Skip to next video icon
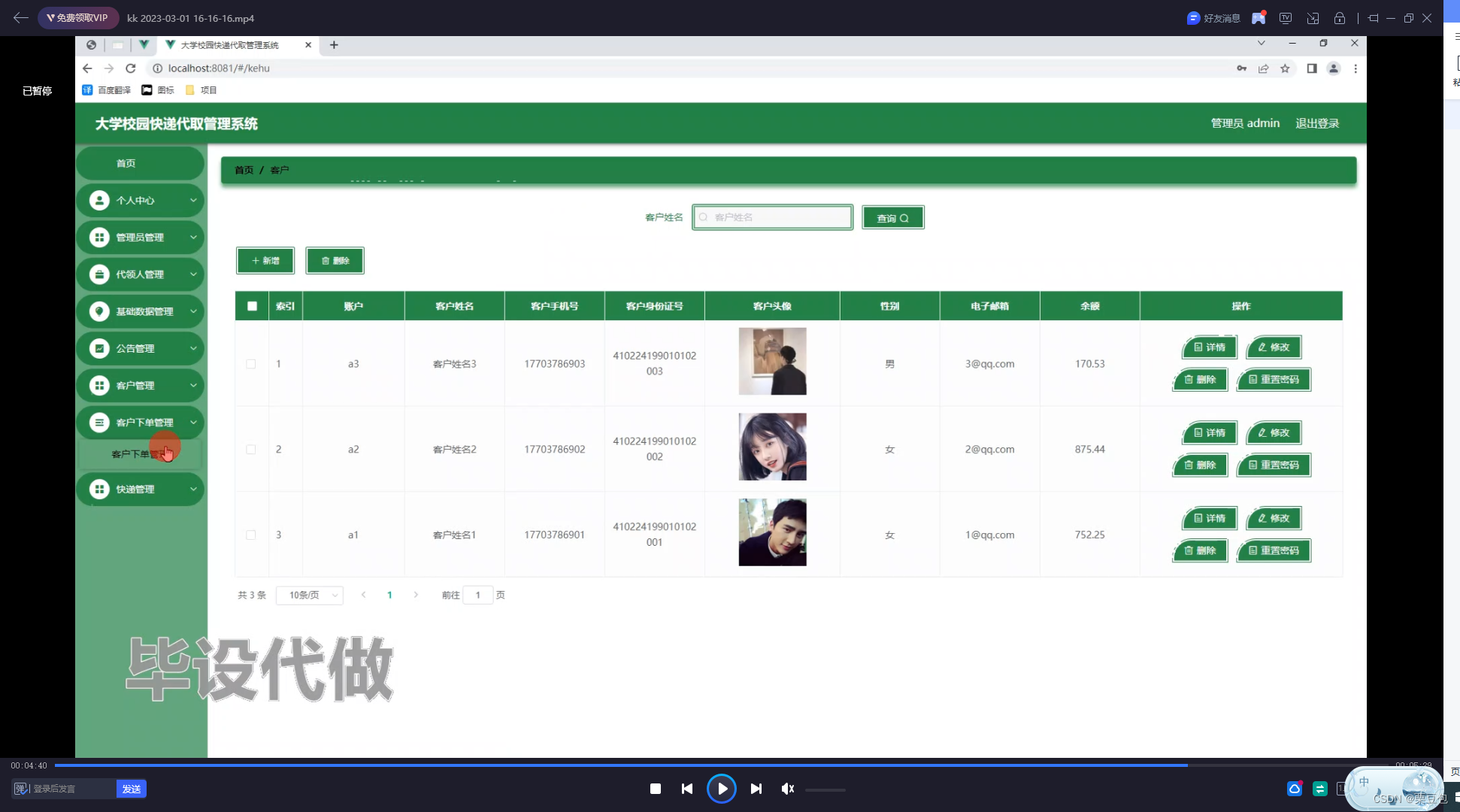The width and height of the screenshot is (1460, 812). (x=756, y=789)
